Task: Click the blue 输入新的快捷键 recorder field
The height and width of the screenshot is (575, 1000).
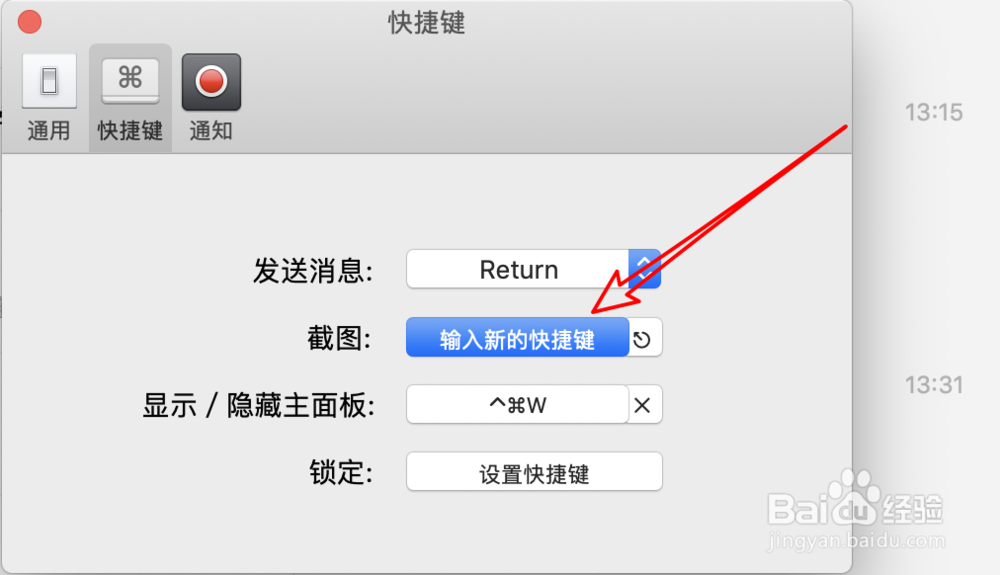Action: point(517,337)
